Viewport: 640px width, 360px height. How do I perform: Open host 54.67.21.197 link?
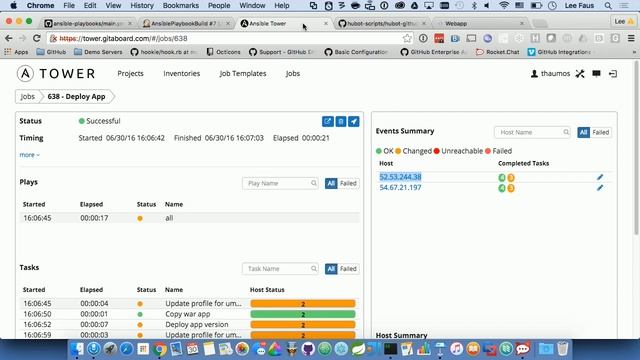400,187
